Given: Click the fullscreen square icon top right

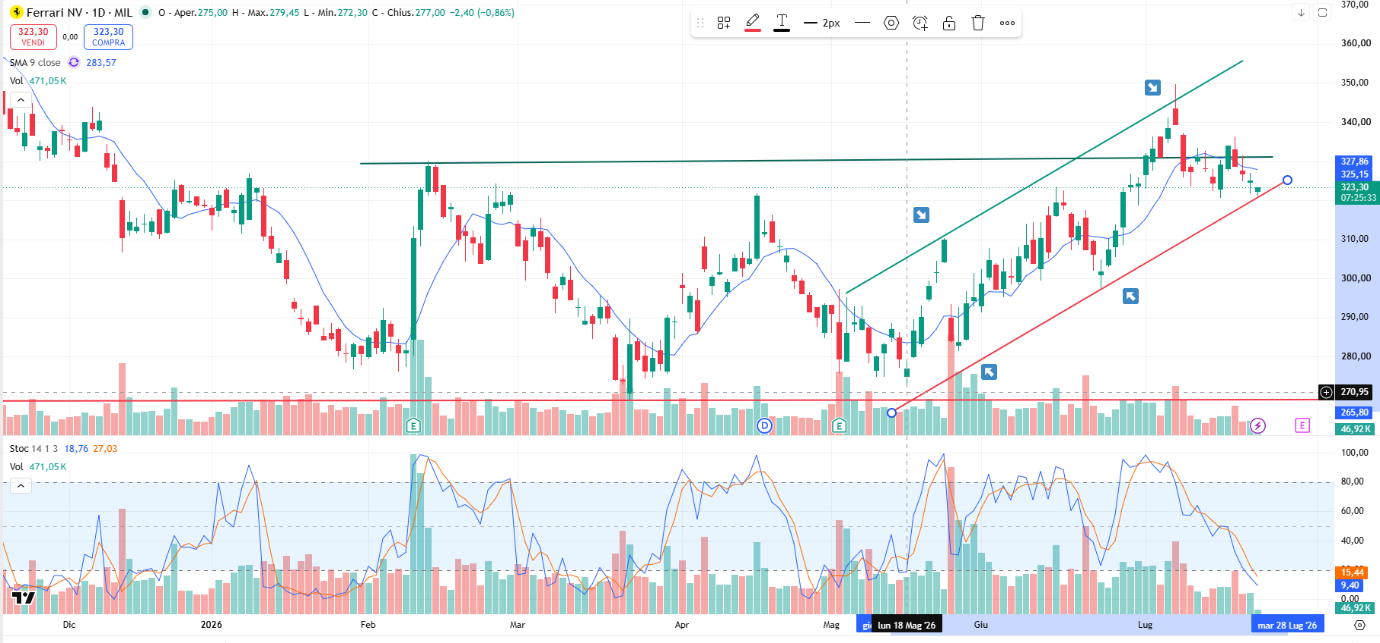Looking at the screenshot, I should coord(1323,12).
